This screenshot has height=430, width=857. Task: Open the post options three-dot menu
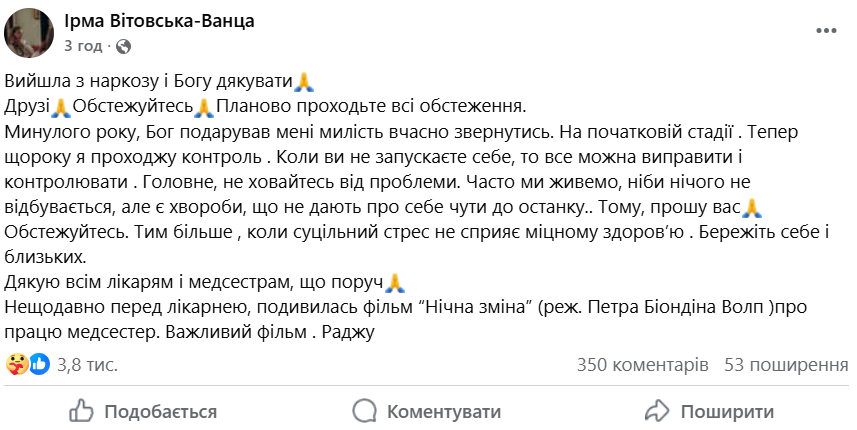826,31
